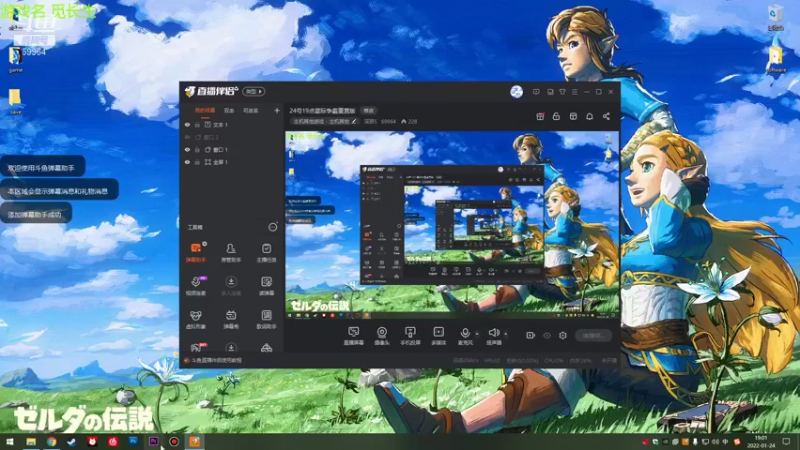Toggle the lock on the 窗口 1 source
800x450 pixels.
pos(197,149)
